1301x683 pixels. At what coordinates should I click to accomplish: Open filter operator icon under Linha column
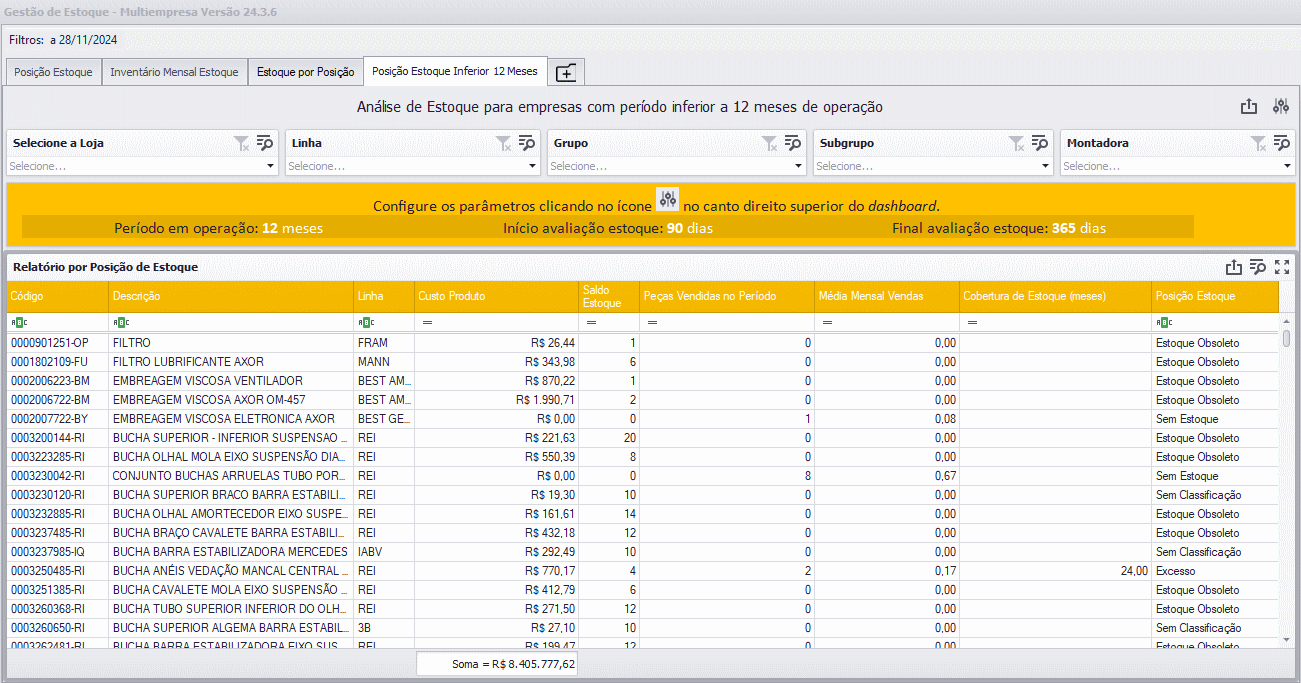click(x=366, y=322)
